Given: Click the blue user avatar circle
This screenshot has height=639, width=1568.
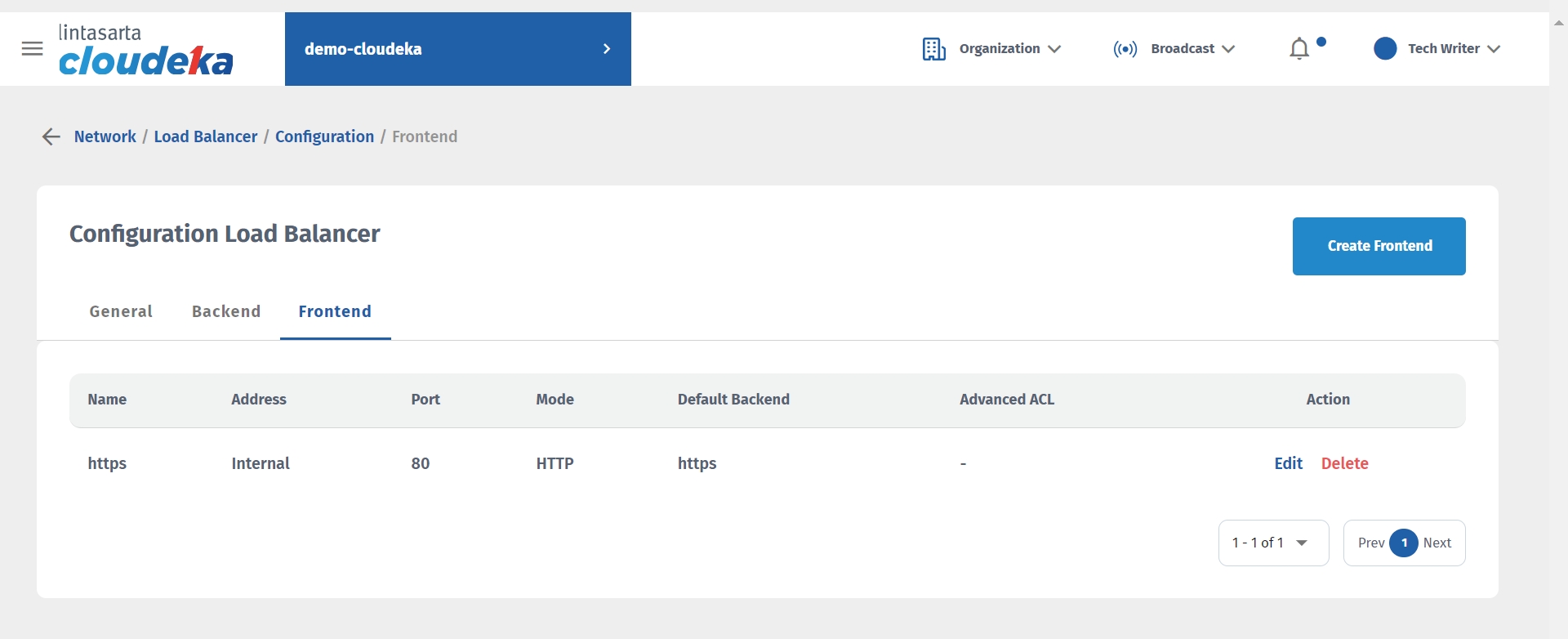Looking at the screenshot, I should 1385,49.
